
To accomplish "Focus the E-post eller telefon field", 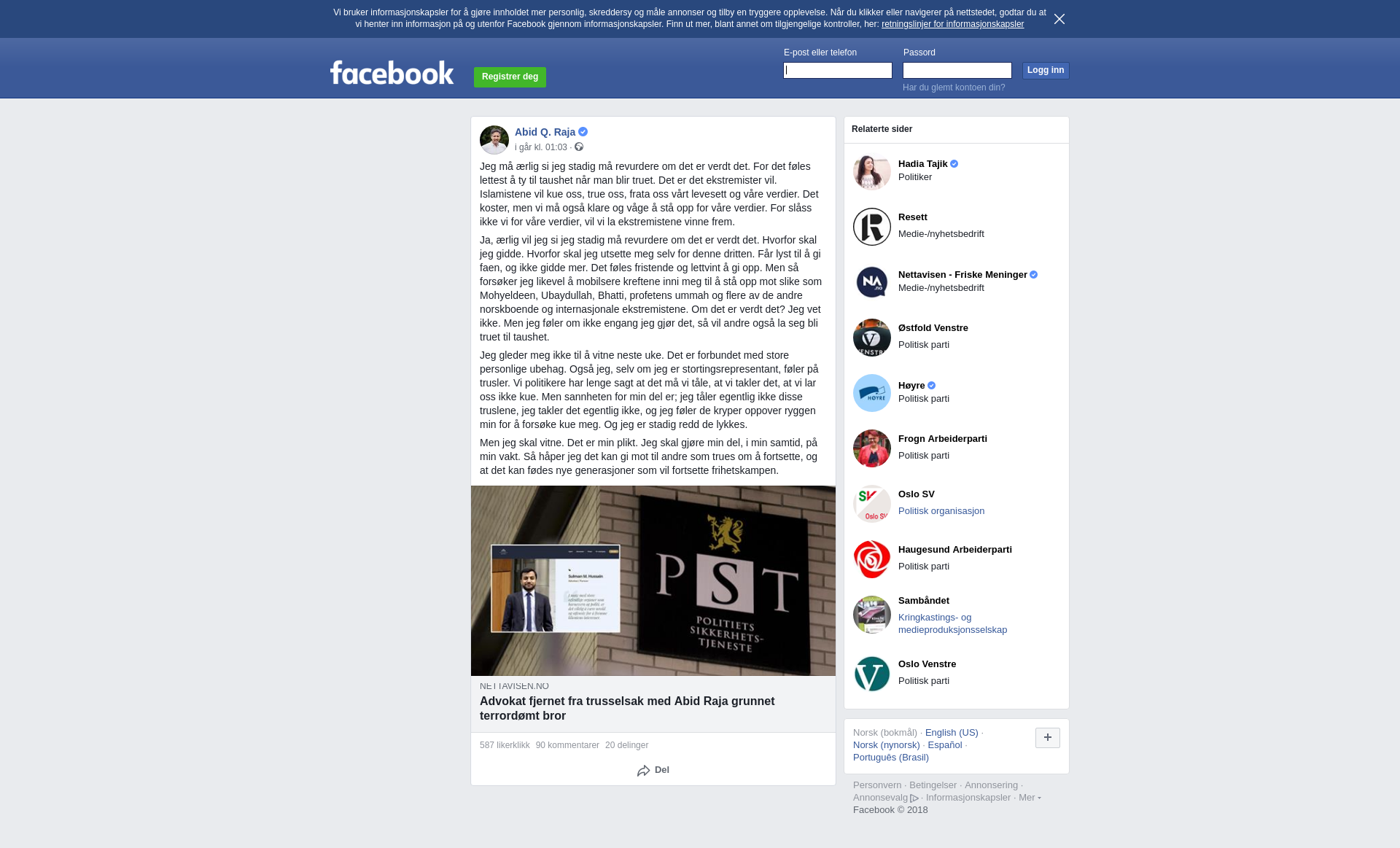I will coord(838,70).
